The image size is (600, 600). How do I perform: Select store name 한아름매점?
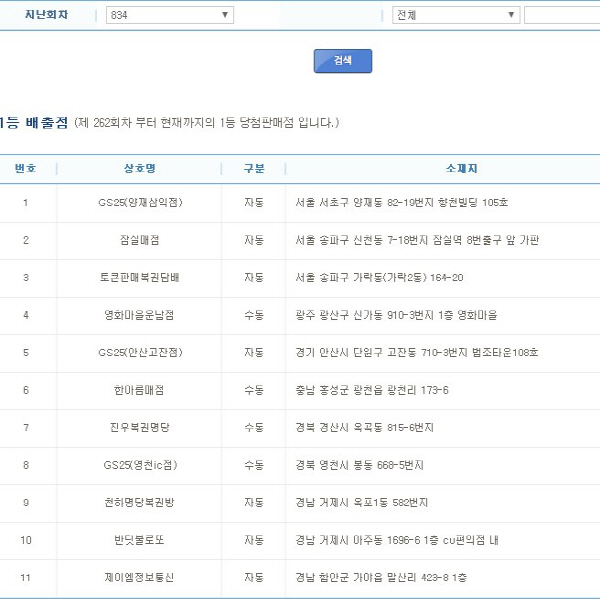click(139, 390)
